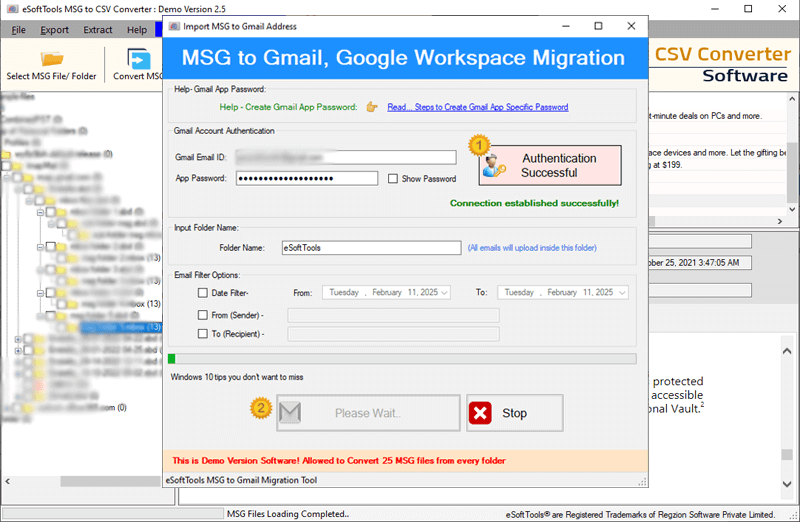Click the Folder Name input field
The image size is (800, 522).
(x=370, y=247)
